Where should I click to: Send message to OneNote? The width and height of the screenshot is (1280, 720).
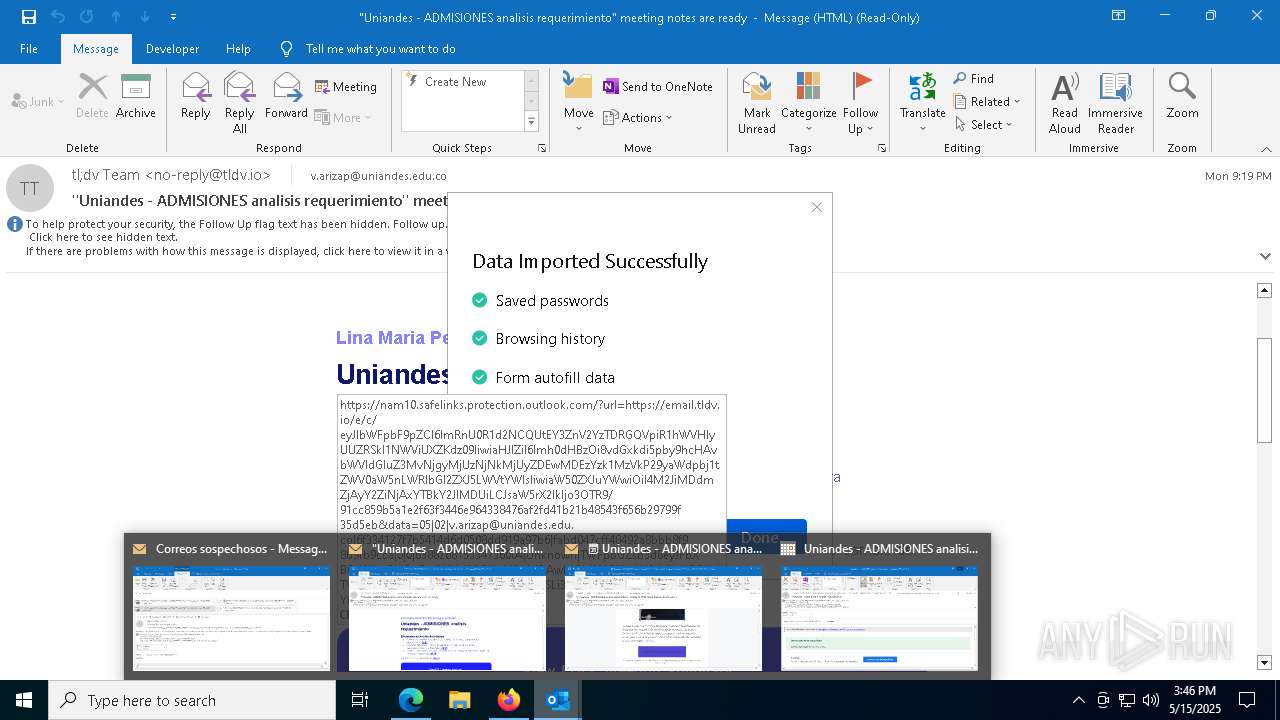[x=658, y=87]
